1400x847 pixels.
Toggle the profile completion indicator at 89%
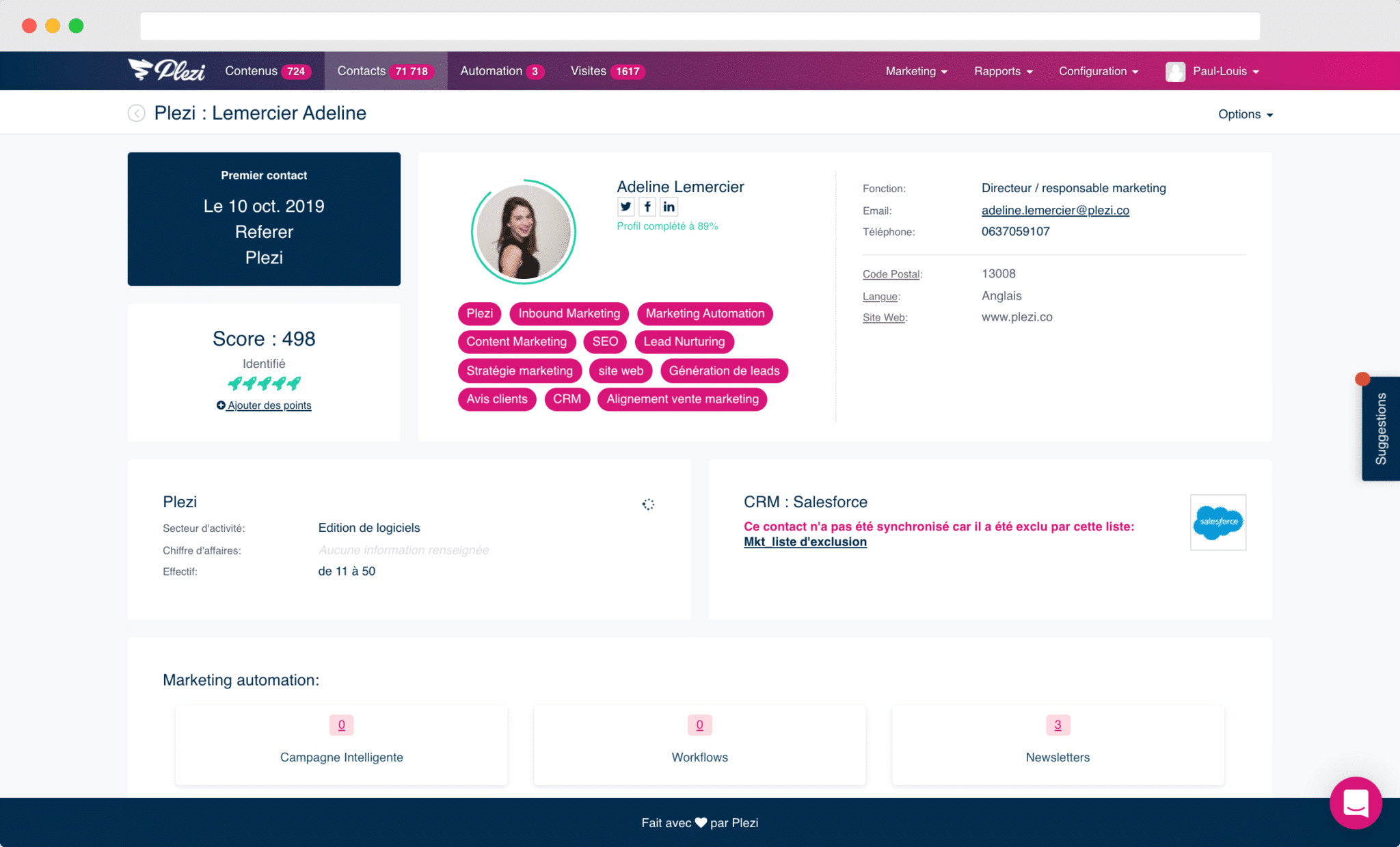pos(666,225)
